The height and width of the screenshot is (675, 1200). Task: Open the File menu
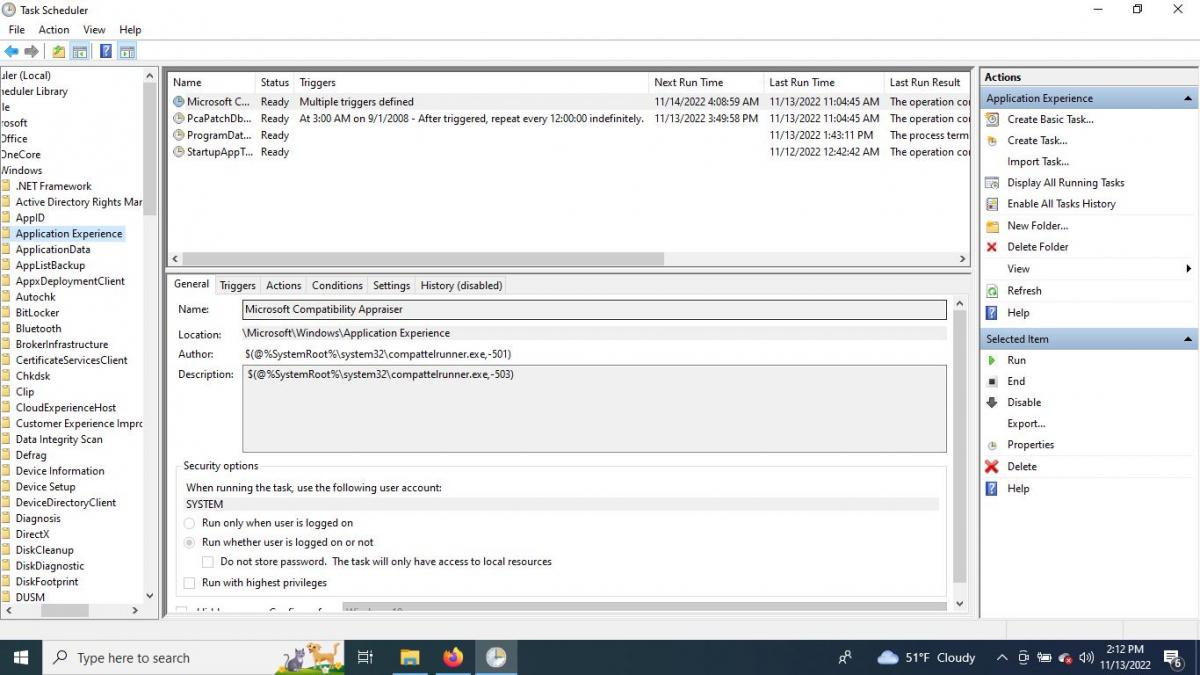[17, 30]
